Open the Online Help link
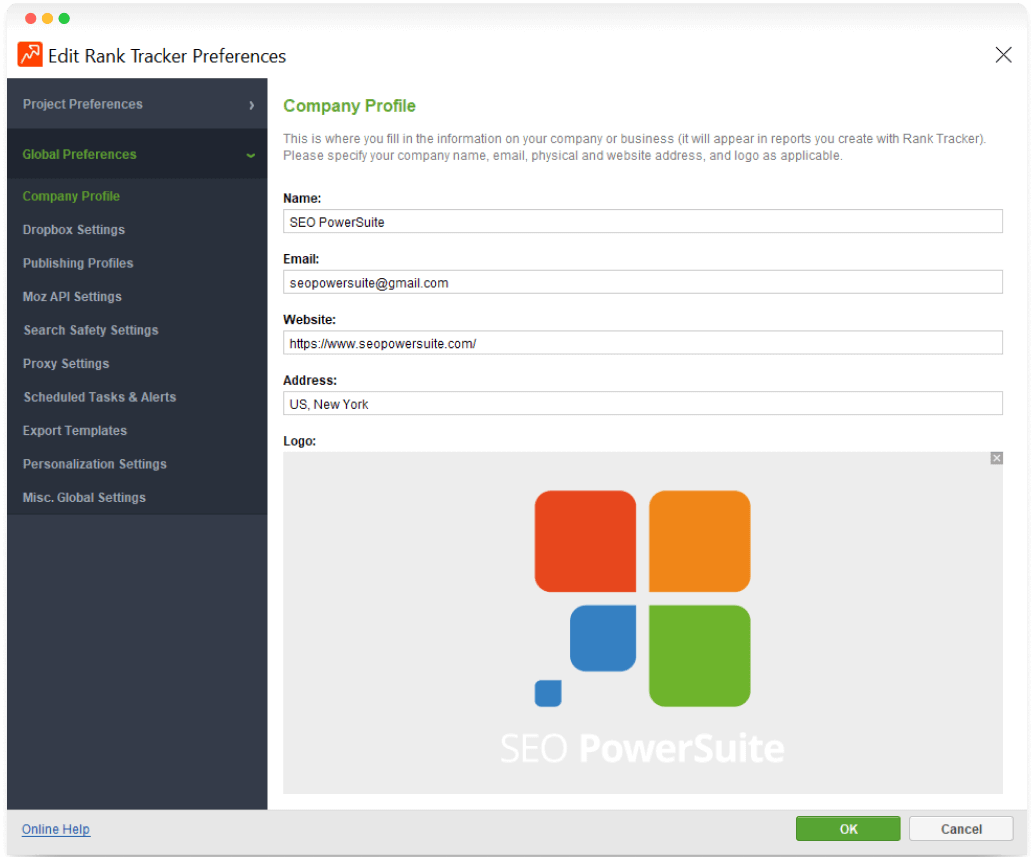Image resolution: width=1031 pixels, height=857 pixels. point(56,829)
